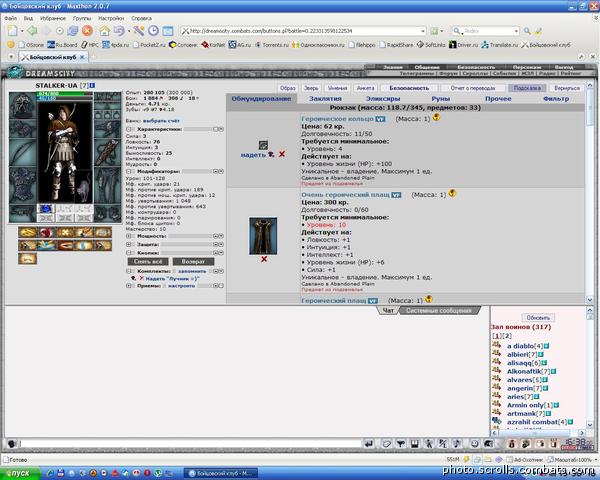600x480 pixels.
Task: Open the Windows Пуск start button
Action: tap(20, 473)
